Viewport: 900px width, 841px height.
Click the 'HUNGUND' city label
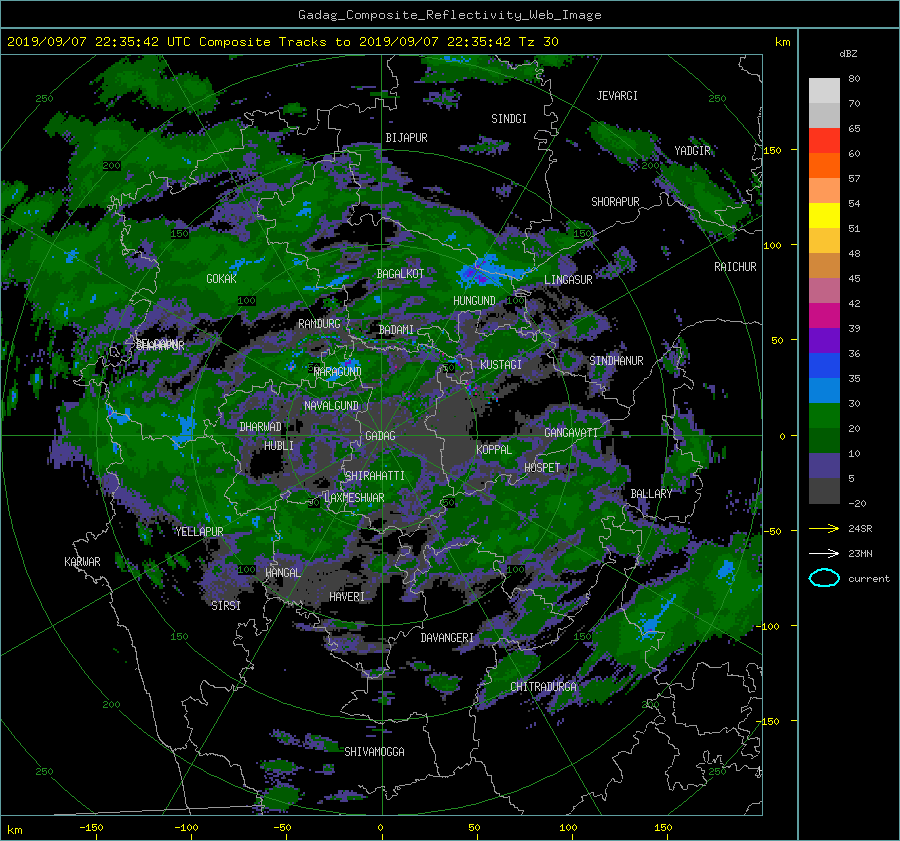tap(474, 301)
